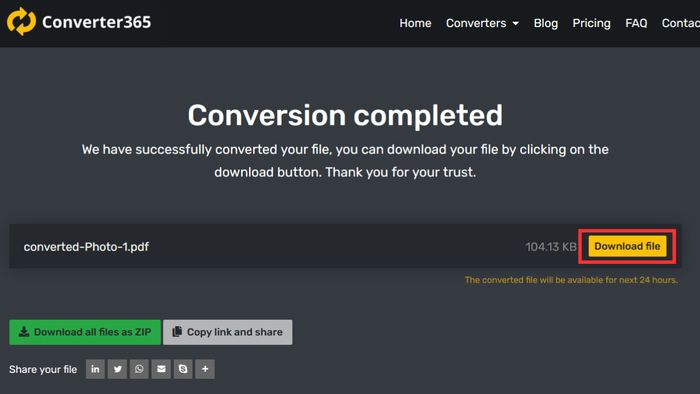Viewport: 700px width, 394px height.
Task: Click the Converter365 site name
Action: (x=96, y=22)
